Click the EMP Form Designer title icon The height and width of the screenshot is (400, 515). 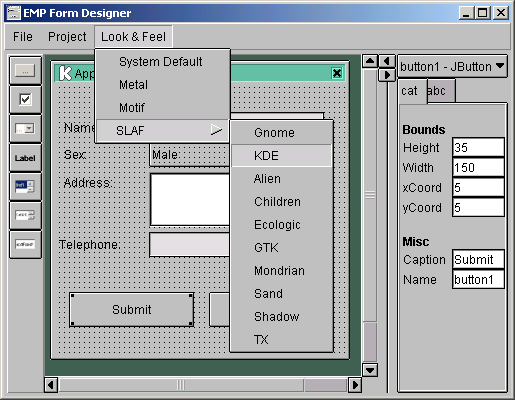click(x=13, y=13)
